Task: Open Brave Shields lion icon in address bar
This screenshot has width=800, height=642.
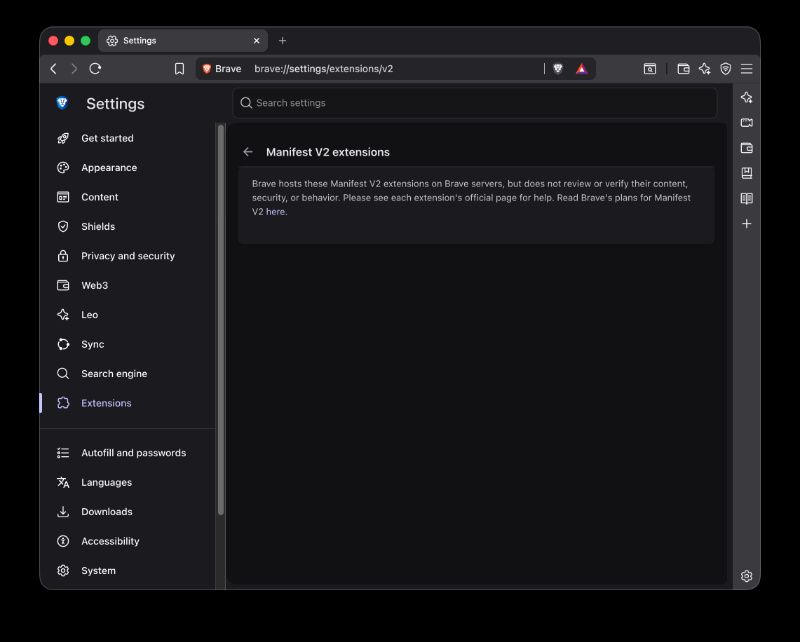Action: click(x=558, y=68)
